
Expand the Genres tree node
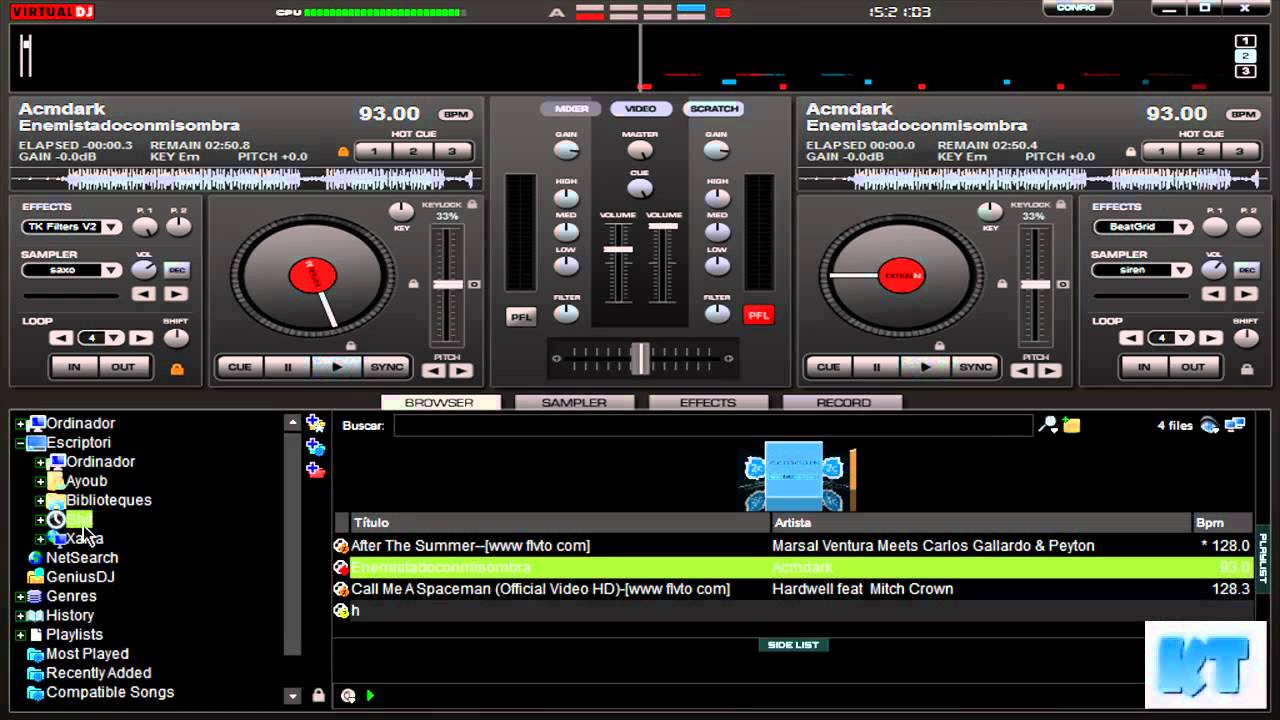click(x=20, y=596)
